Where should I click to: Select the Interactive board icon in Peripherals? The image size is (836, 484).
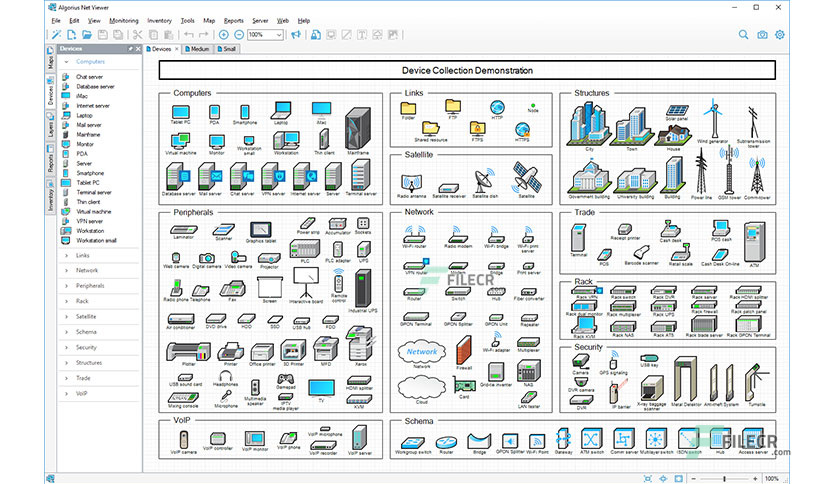(x=306, y=282)
